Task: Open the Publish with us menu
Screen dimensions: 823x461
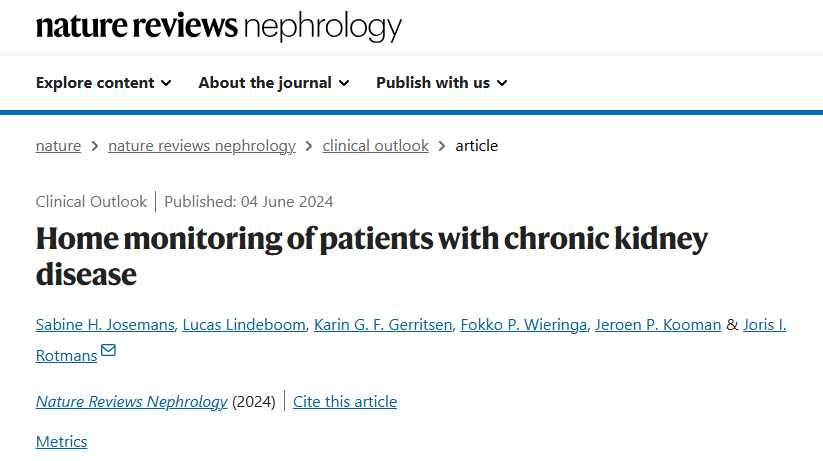Action: [x=442, y=83]
